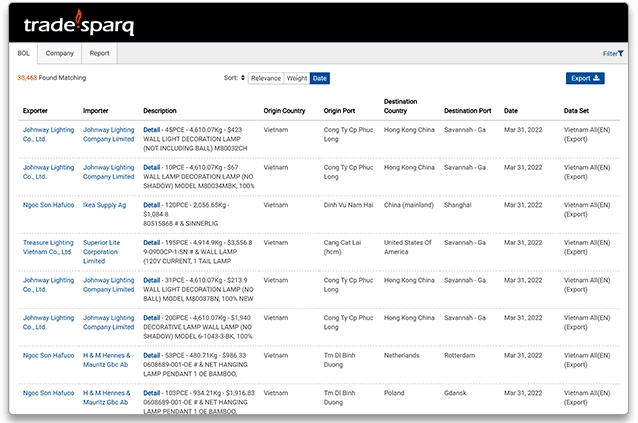The width and height of the screenshot is (638, 423).
Task: Click the Shanghai destination port cell
Action: (458, 205)
